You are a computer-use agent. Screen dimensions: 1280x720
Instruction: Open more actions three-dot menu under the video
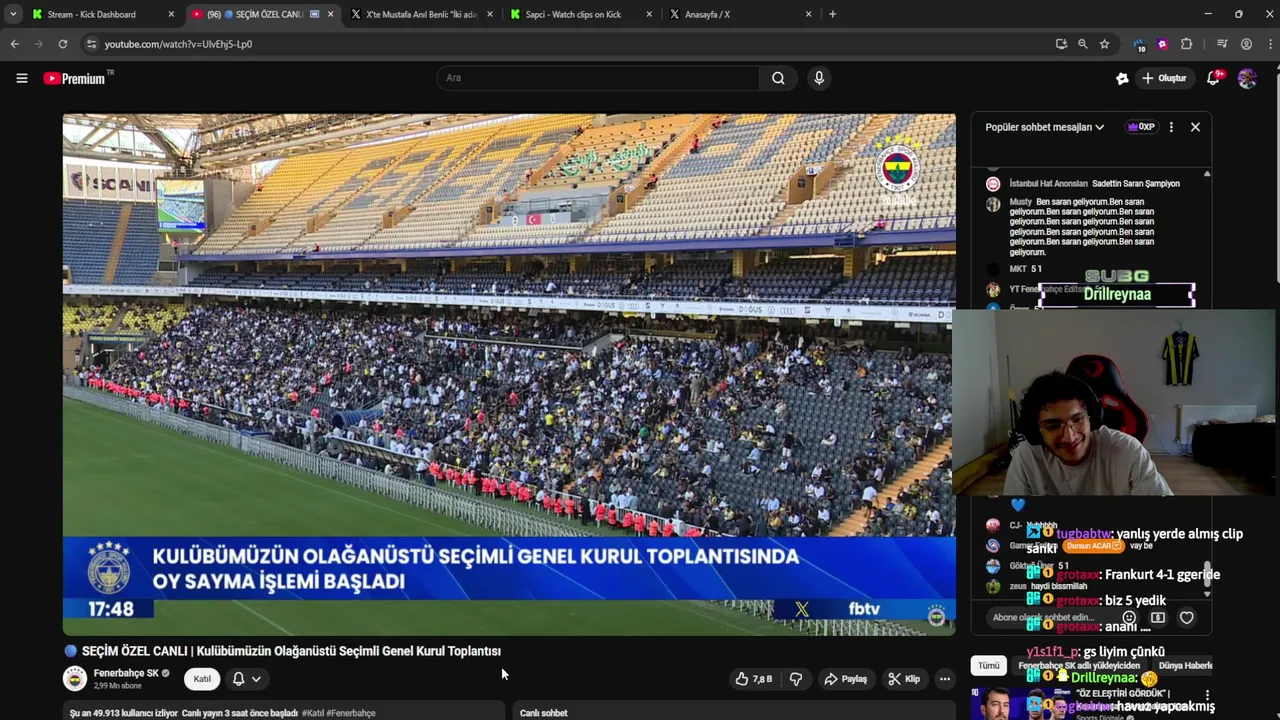click(x=944, y=679)
